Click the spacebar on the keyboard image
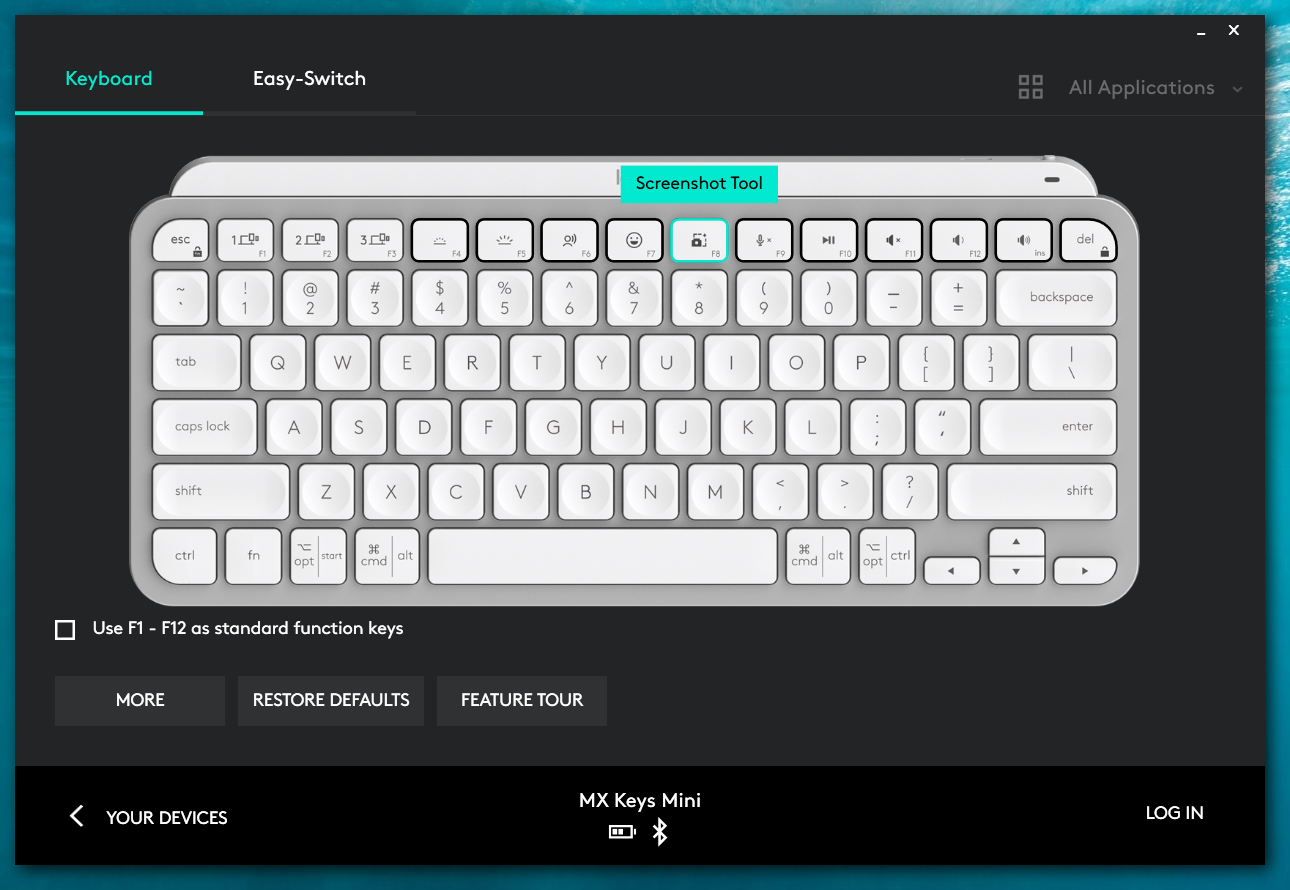The width and height of the screenshot is (1290, 890). coord(603,556)
